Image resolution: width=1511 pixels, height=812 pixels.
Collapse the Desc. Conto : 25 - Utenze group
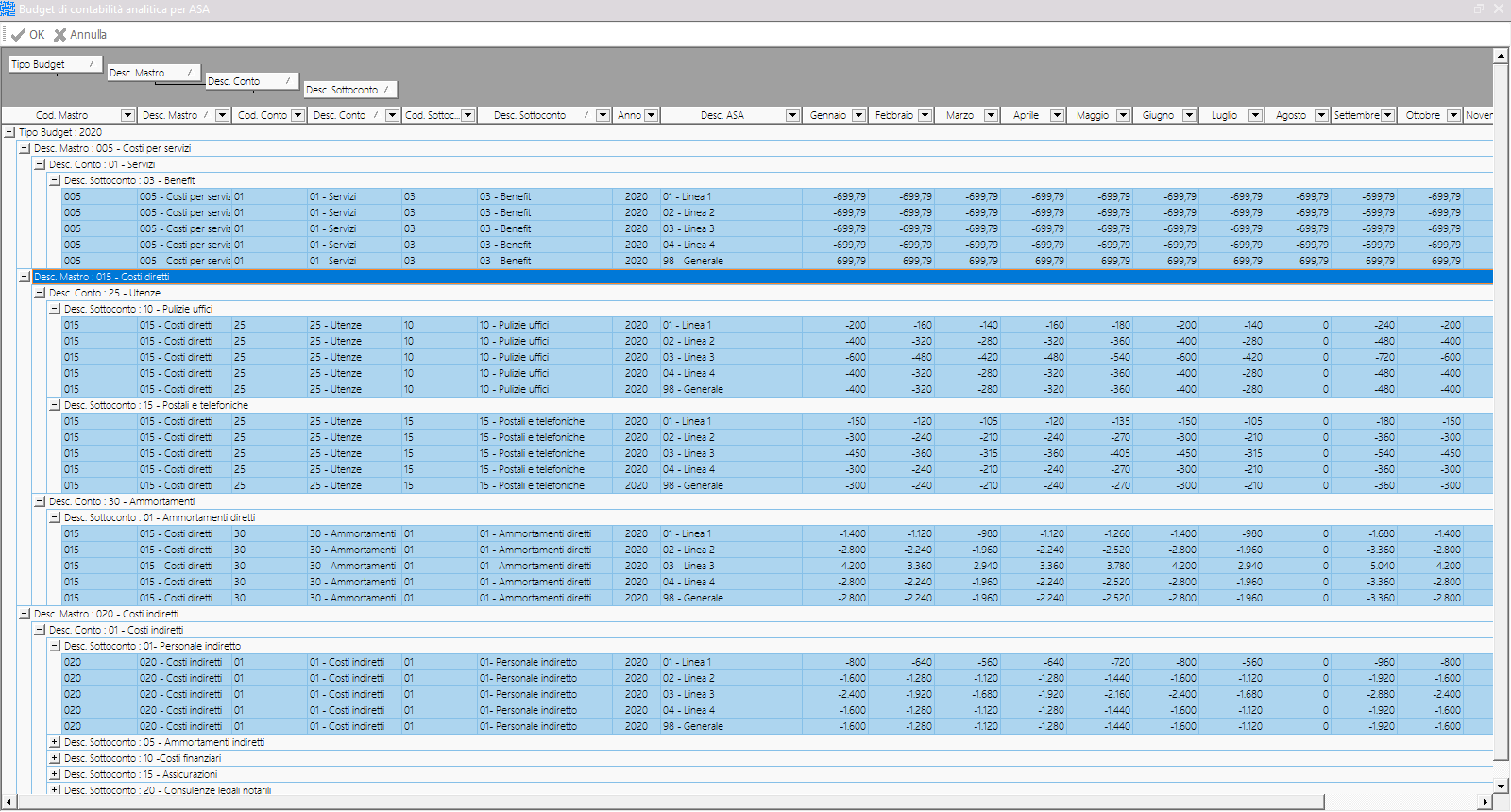pyautogui.click(x=40, y=293)
